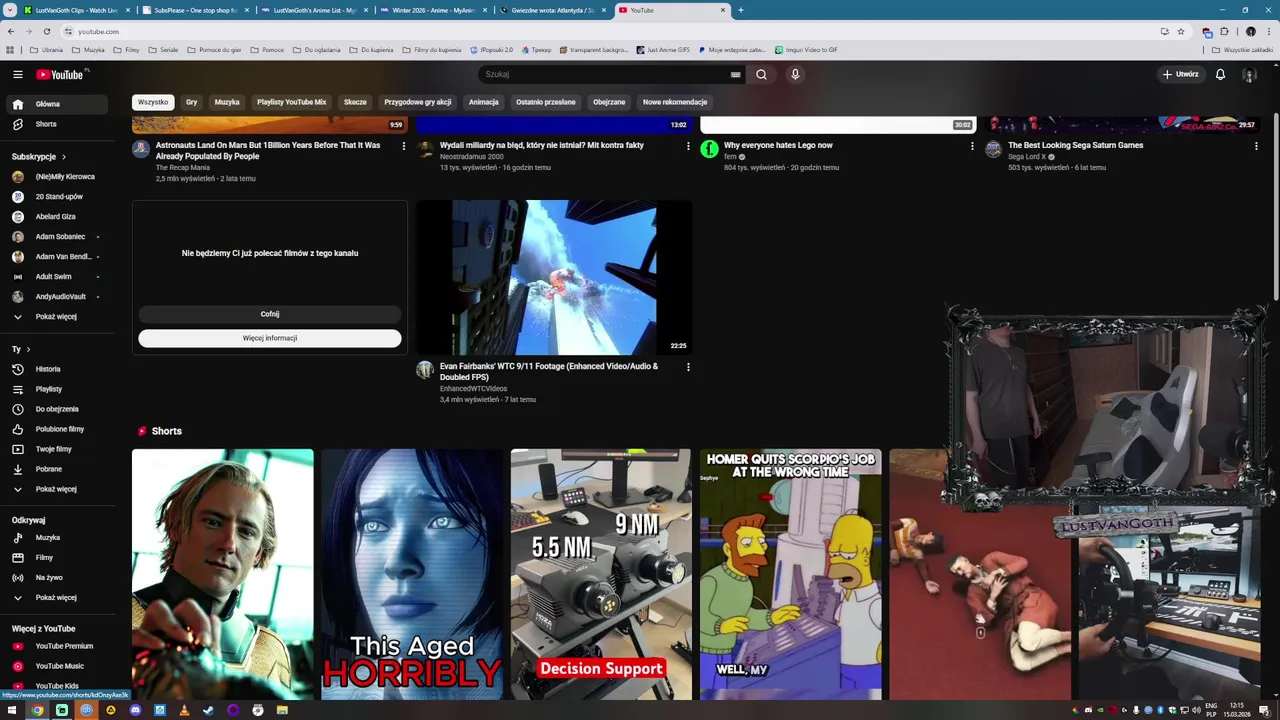
Task: Switch to Winter 2026 Anime browser tab
Action: [433, 10]
